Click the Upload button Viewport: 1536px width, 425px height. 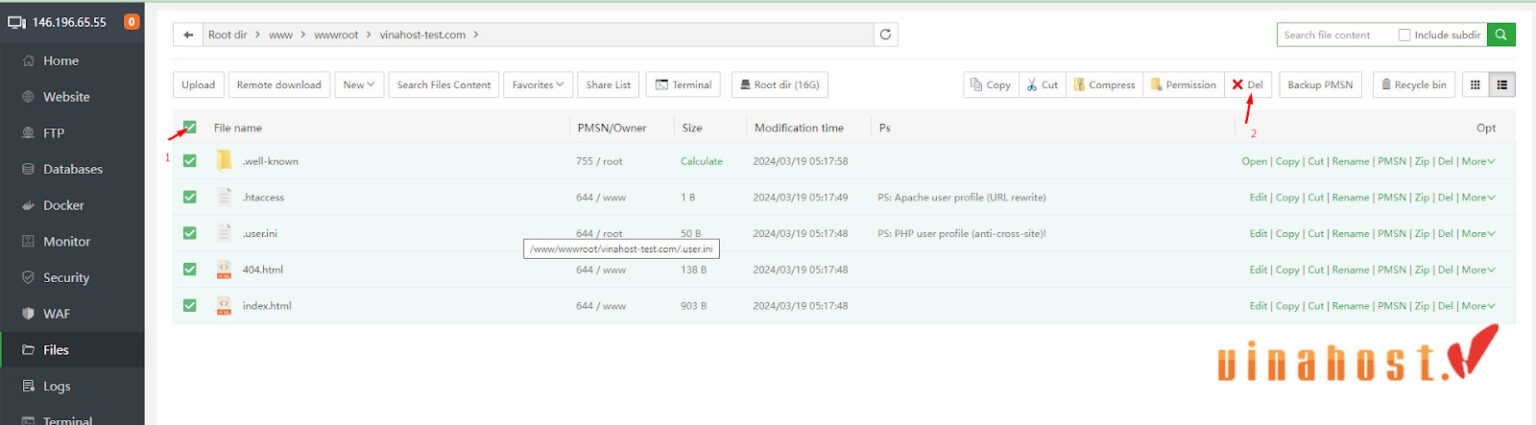click(x=198, y=85)
